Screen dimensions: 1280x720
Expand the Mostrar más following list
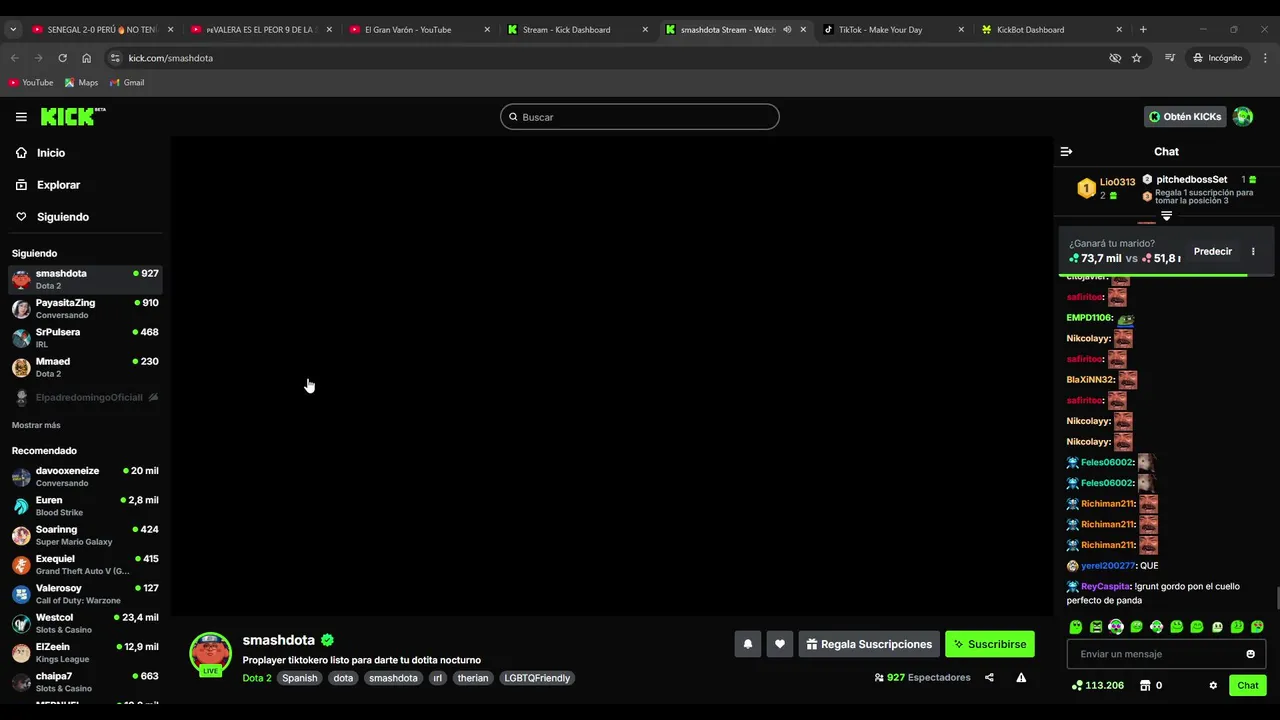[x=36, y=425]
